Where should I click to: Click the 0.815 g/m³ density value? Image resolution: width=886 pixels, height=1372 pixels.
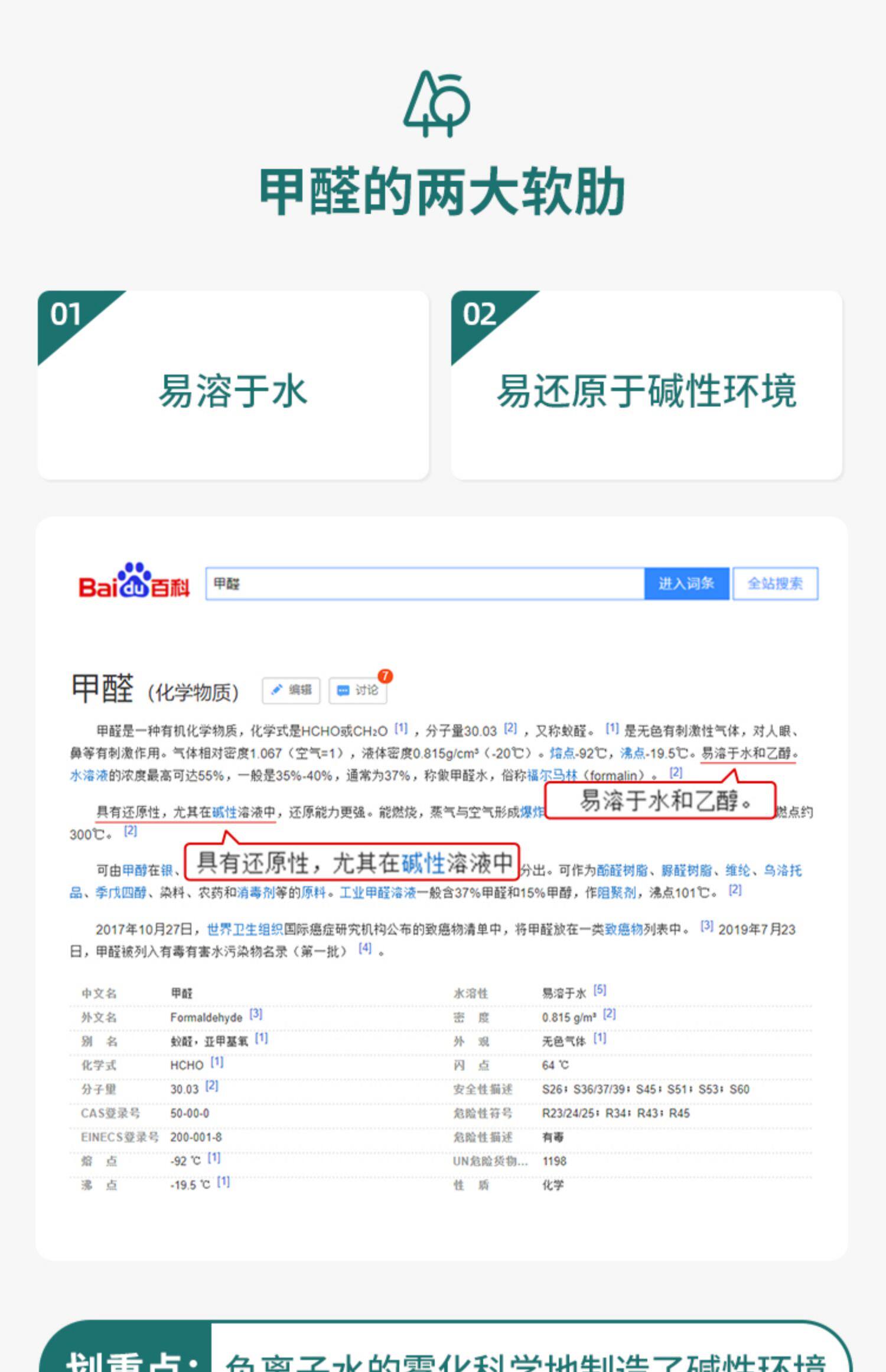click(569, 1017)
